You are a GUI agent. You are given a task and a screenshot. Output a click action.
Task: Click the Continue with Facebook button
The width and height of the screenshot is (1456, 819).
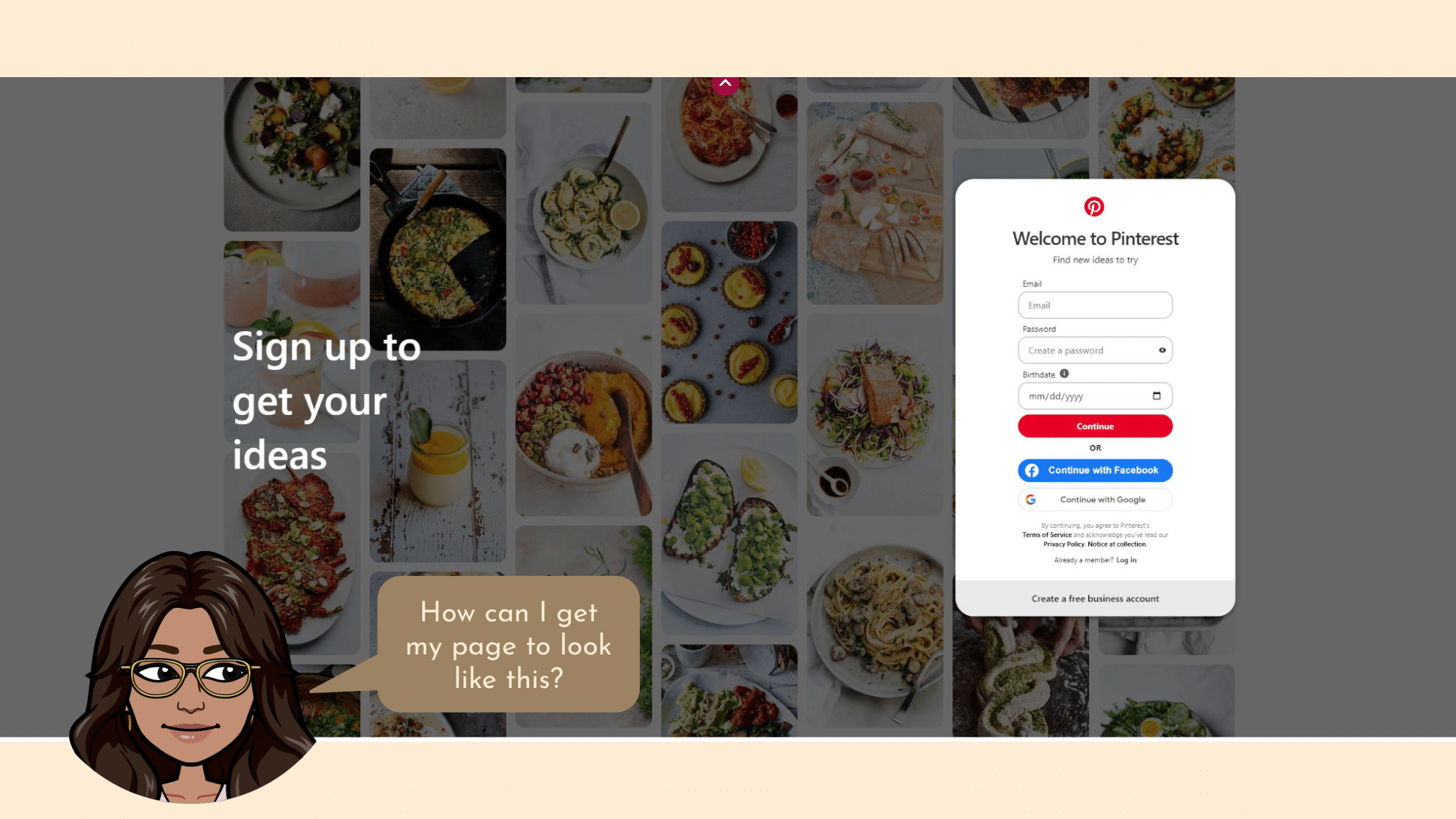[1095, 470]
